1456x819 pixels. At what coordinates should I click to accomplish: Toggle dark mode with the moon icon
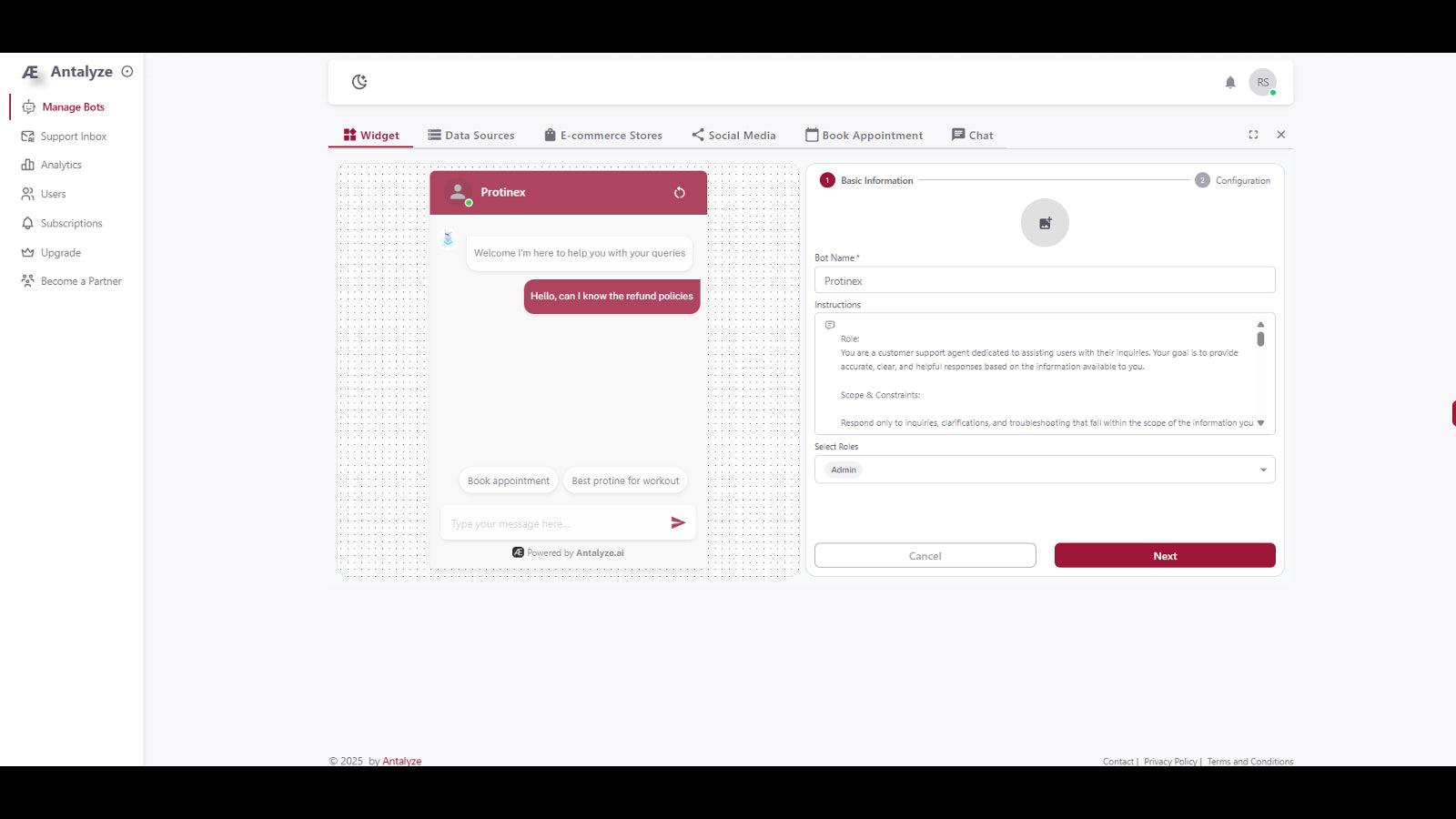[x=359, y=81]
